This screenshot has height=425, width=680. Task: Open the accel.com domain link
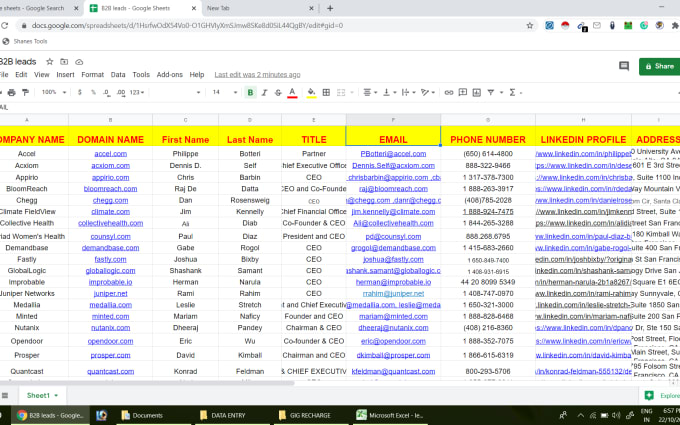[111, 154]
